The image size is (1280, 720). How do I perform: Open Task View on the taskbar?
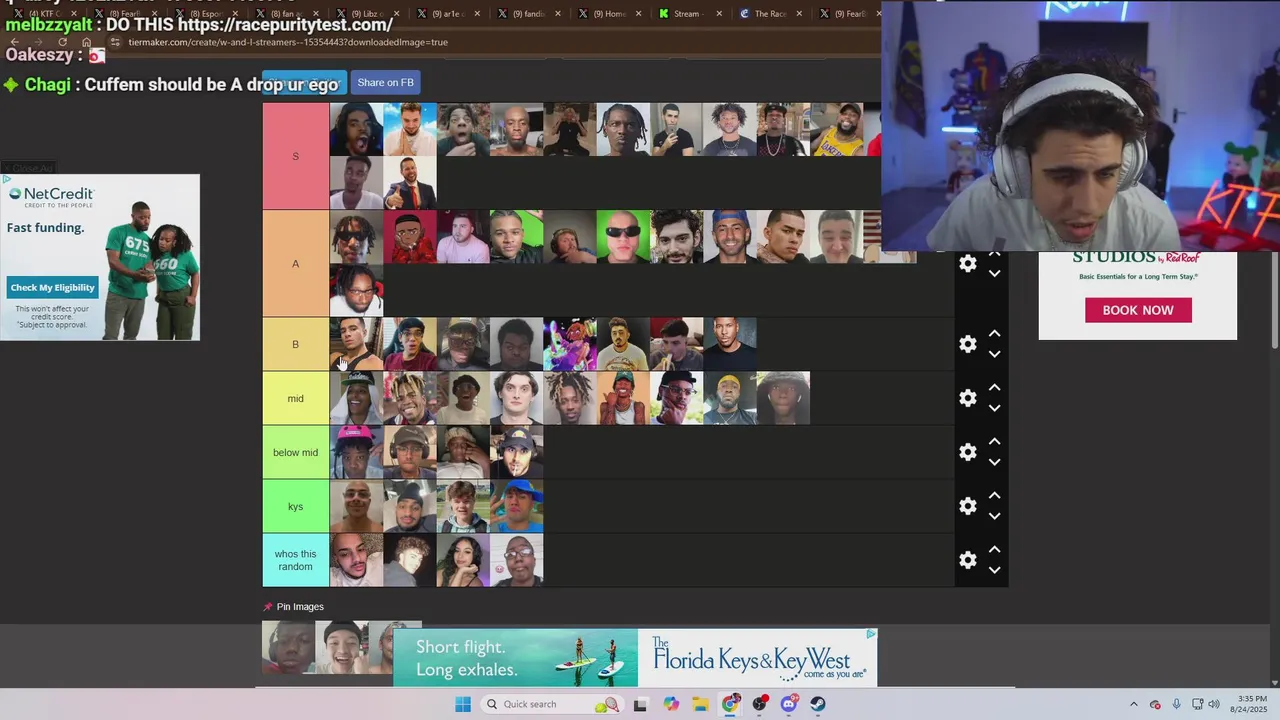click(640, 704)
